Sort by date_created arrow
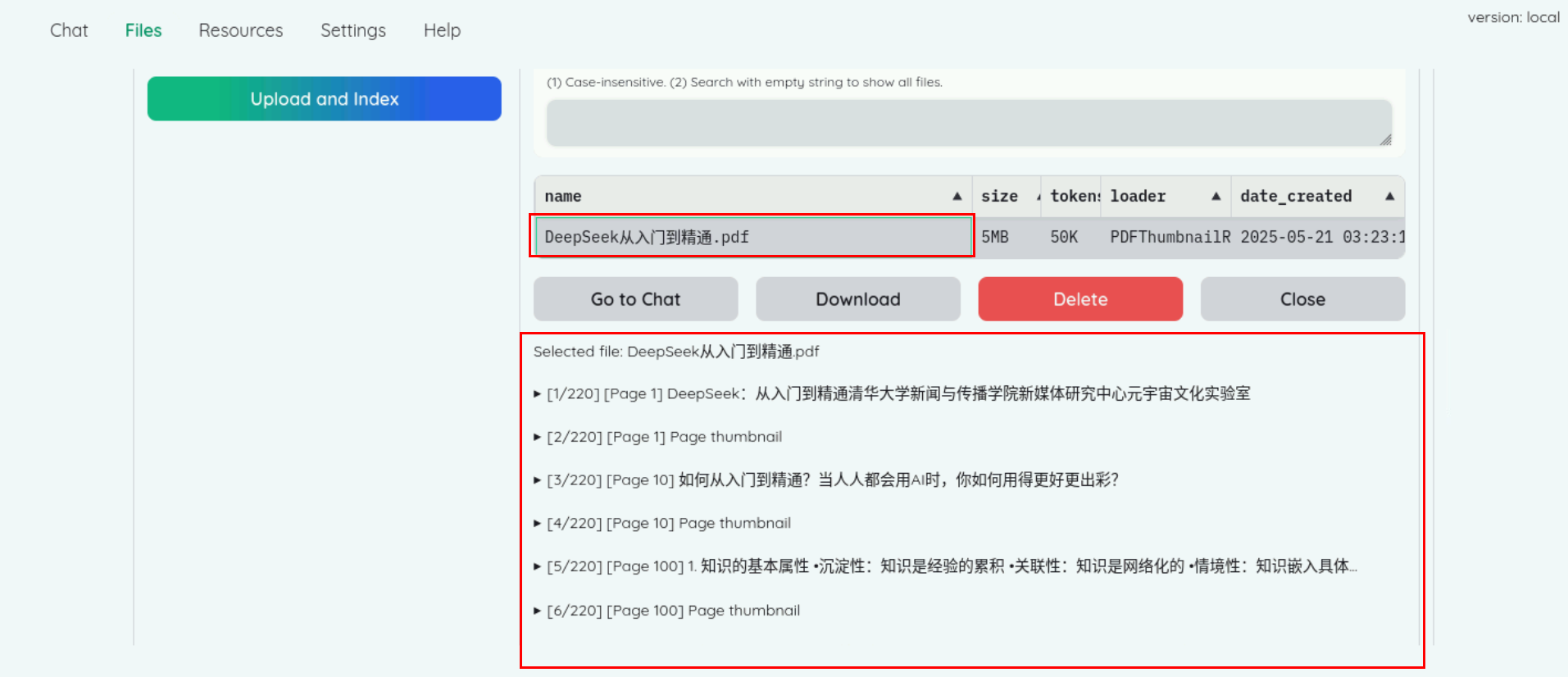Screen dimensions: 1568x677 point(1389,196)
